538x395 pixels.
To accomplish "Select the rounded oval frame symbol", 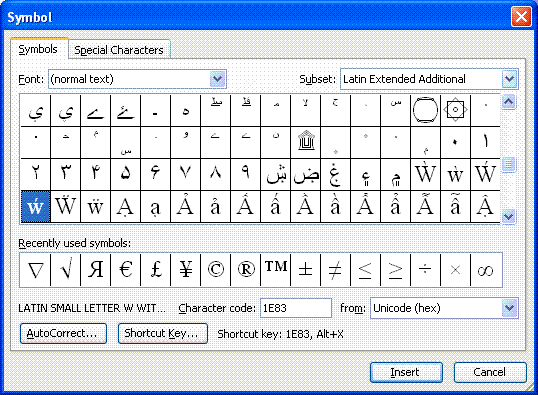I will click(425, 111).
